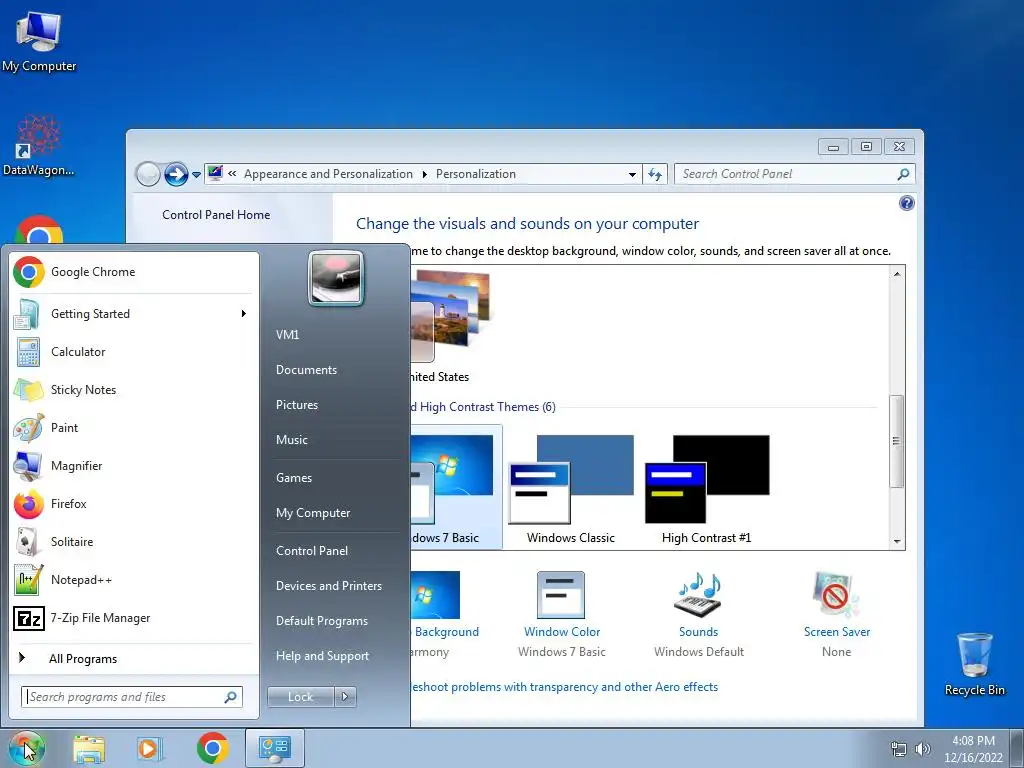Open Sticky Notes from Start menu

132,390
